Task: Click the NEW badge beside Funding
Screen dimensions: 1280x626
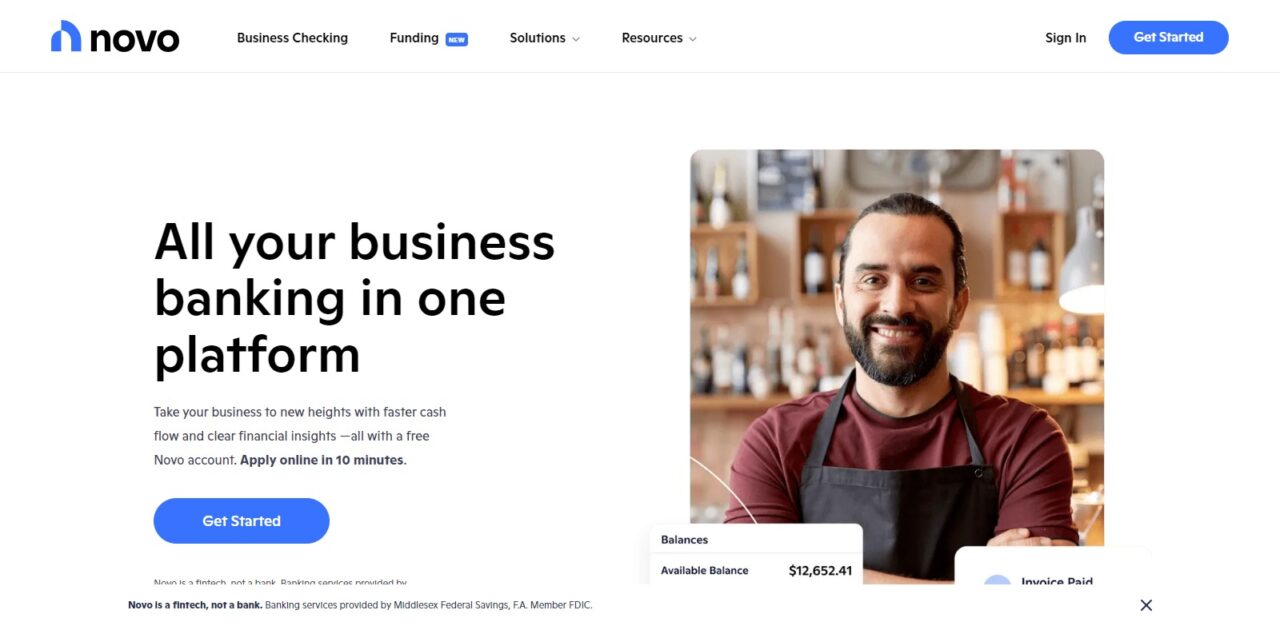Action: coord(457,40)
